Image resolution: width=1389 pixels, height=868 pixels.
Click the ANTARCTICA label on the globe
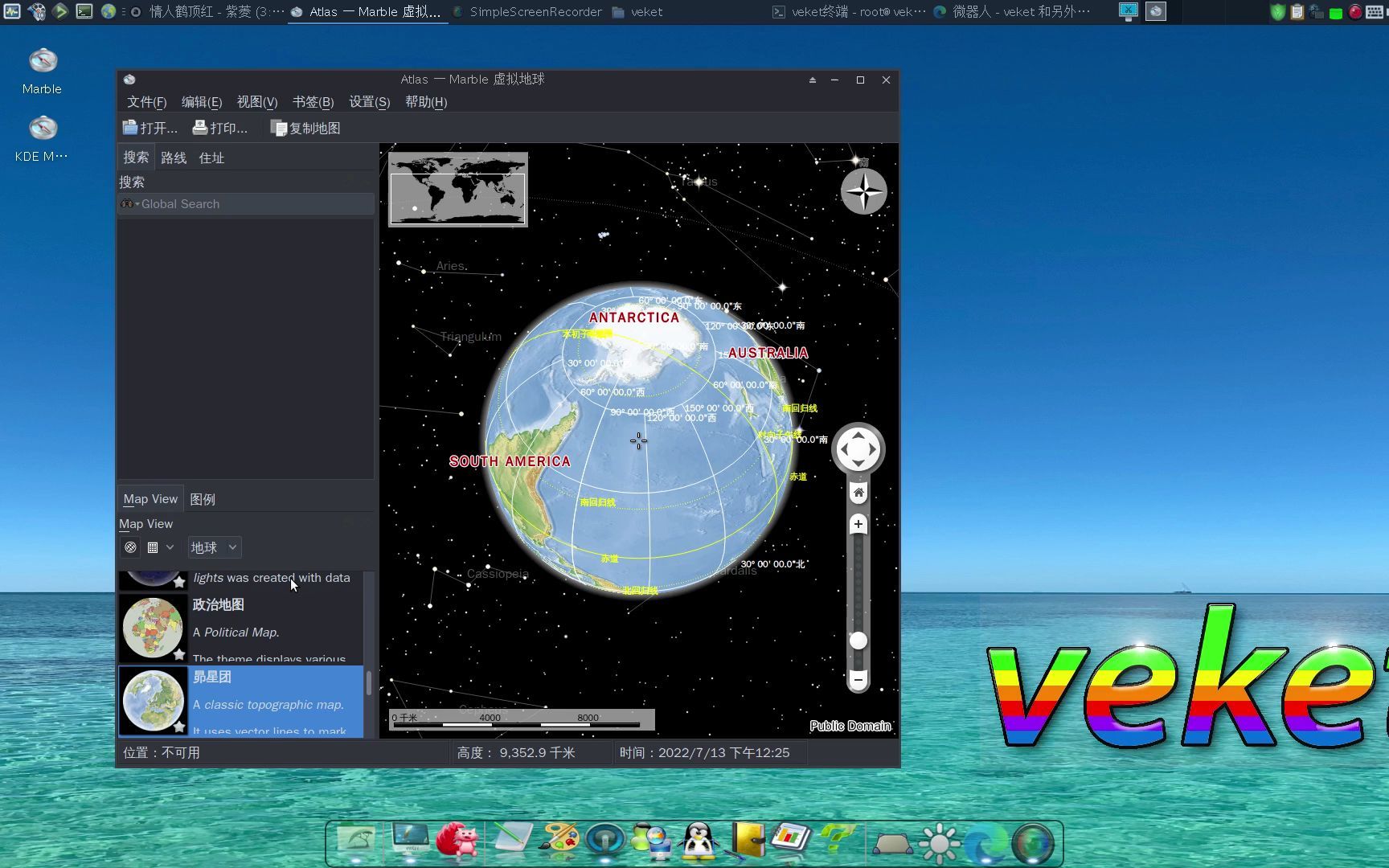(x=634, y=317)
